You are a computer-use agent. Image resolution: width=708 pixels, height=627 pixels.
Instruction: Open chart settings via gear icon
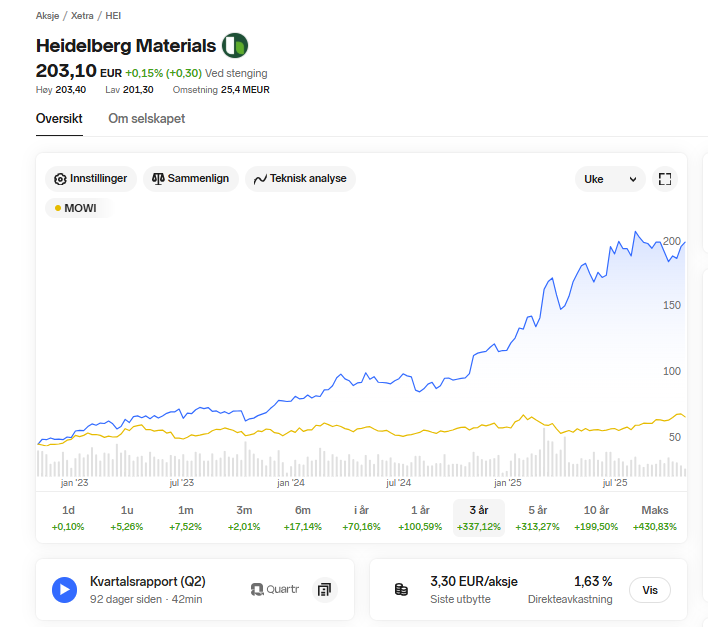click(x=60, y=179)
